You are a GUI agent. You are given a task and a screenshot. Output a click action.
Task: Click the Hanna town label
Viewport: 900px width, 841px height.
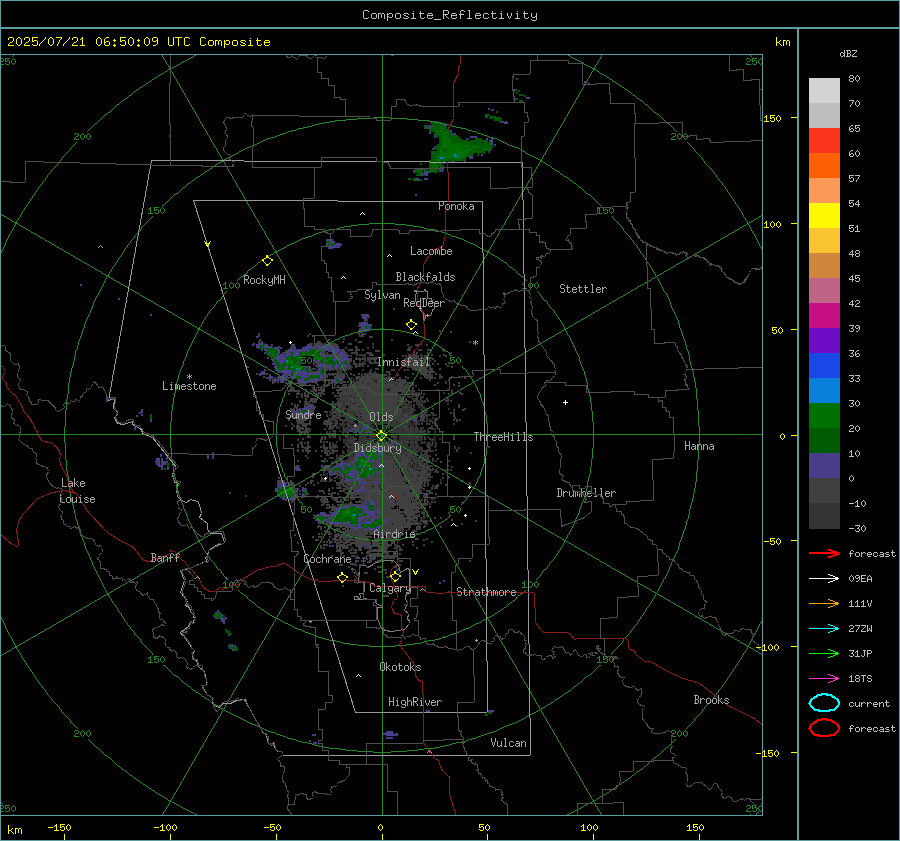point(699,446)
